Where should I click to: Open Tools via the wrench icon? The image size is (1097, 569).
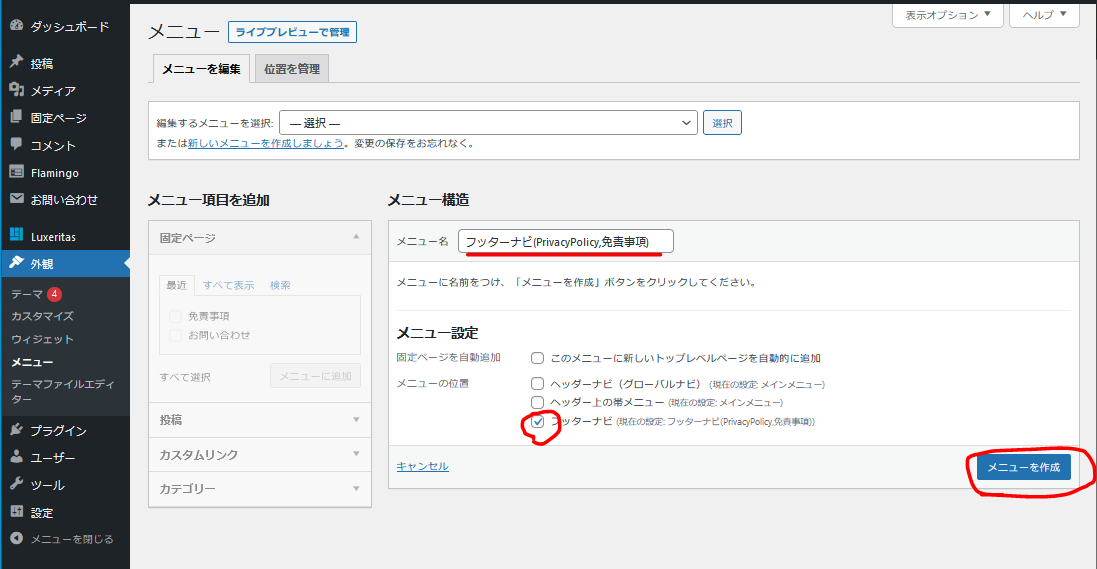pyautogui.click(x=16, y=485)
